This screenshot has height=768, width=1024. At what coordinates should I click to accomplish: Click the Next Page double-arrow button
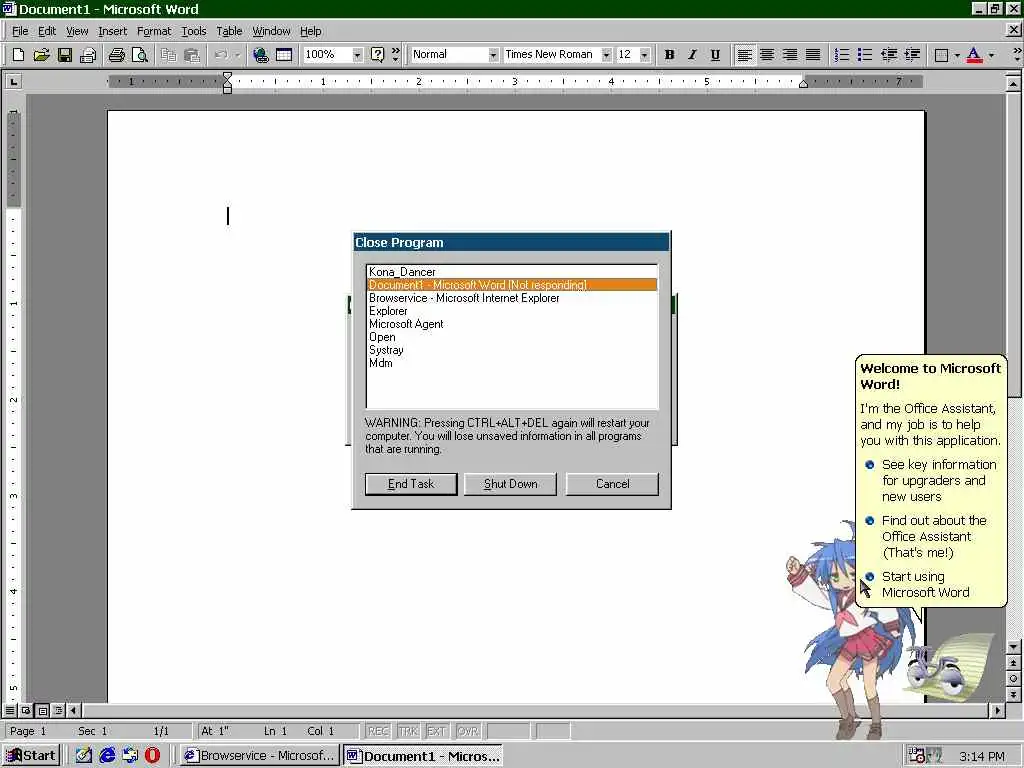tap(1013, 694)
